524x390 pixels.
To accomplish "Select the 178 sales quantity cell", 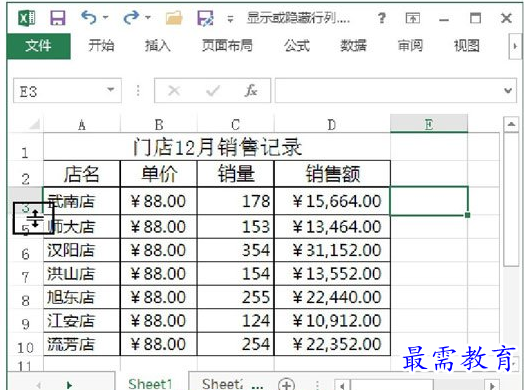I will click(x=236, y=201).
